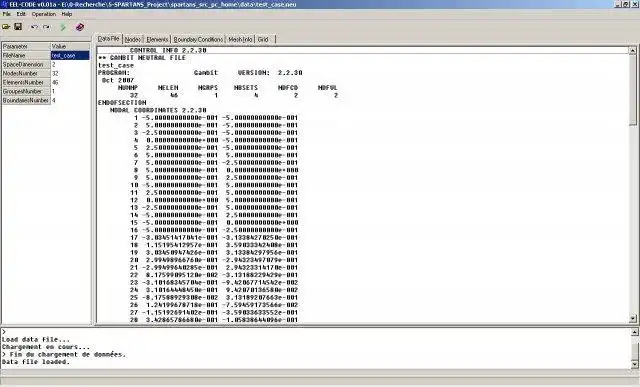Click the CONTROL INFO 2.2.30 line

click(168, 50)
